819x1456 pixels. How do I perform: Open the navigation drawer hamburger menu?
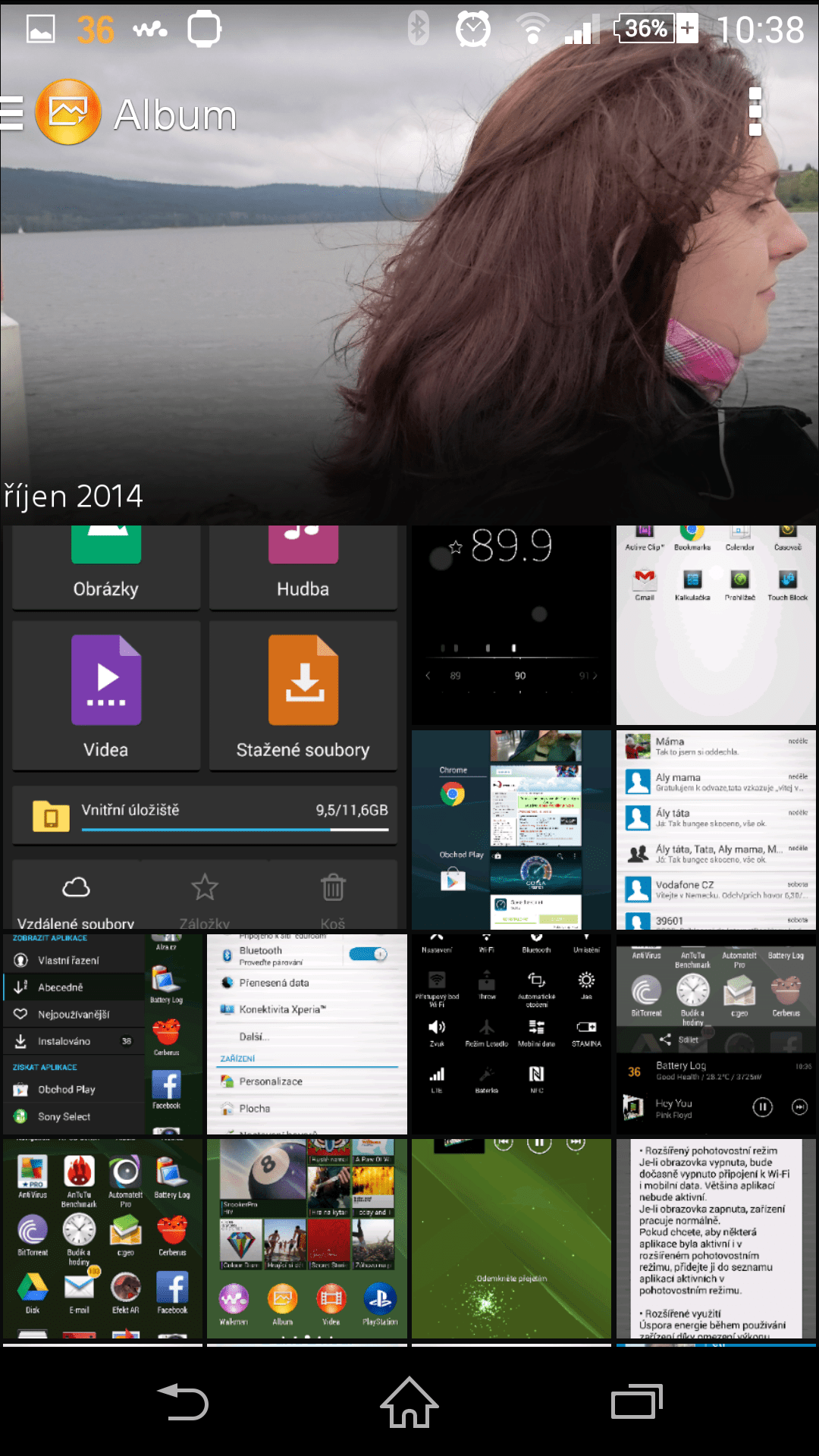(12, 114)
